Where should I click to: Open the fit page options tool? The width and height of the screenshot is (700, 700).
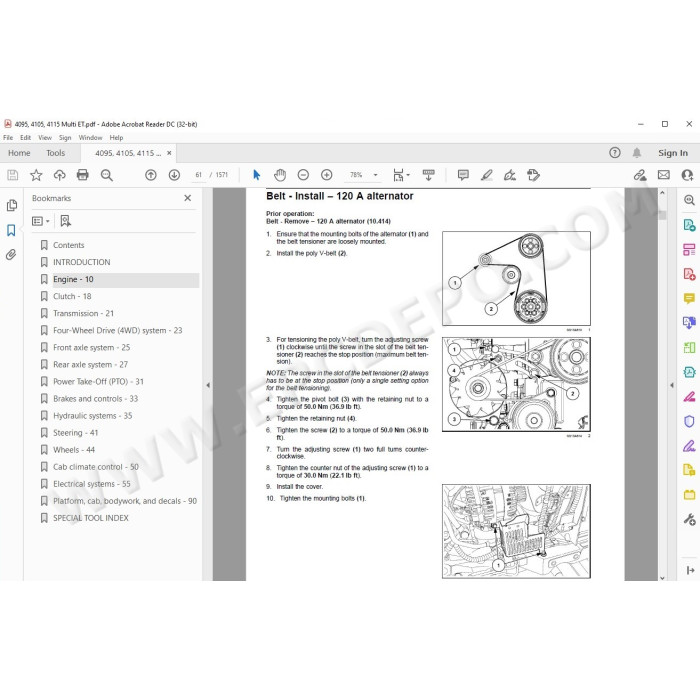click(401, 175)
